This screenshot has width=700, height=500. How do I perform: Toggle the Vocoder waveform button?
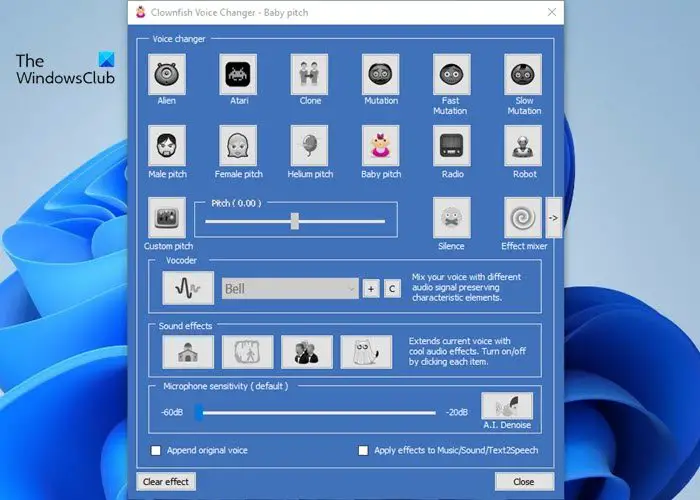click(188, 288)
